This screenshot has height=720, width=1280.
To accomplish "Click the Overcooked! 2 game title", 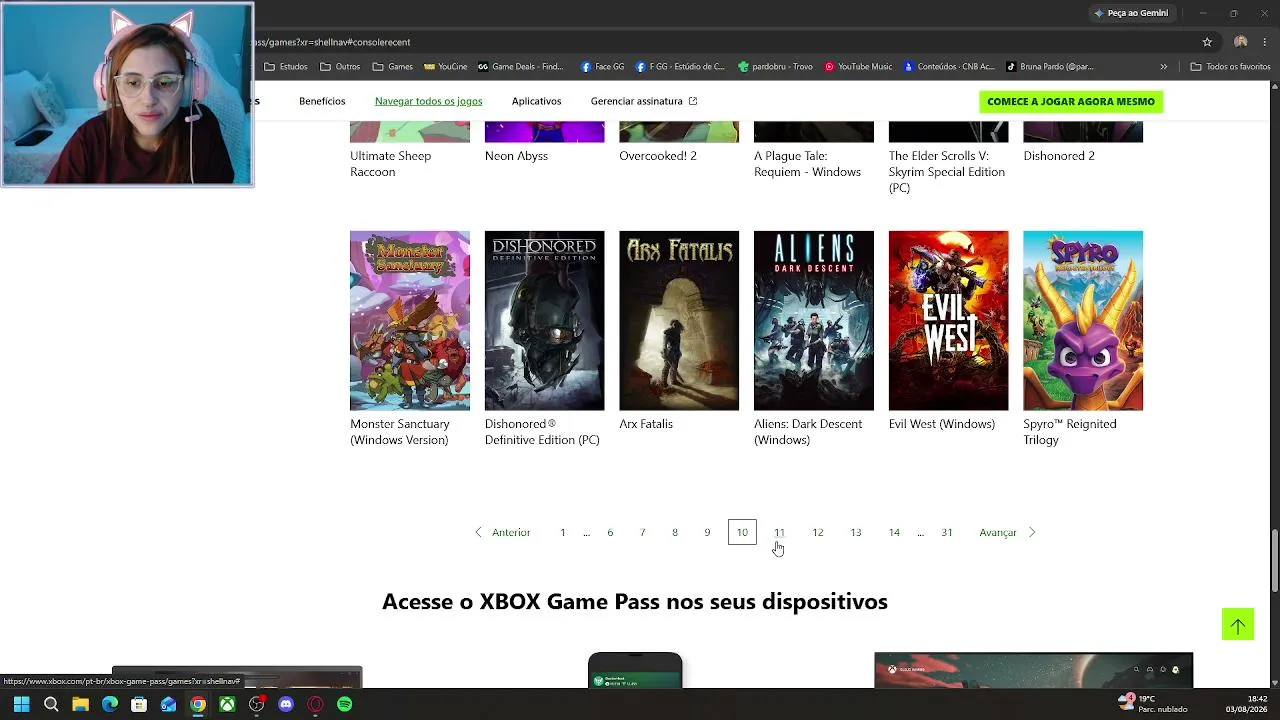I will (x=658, y=156).
